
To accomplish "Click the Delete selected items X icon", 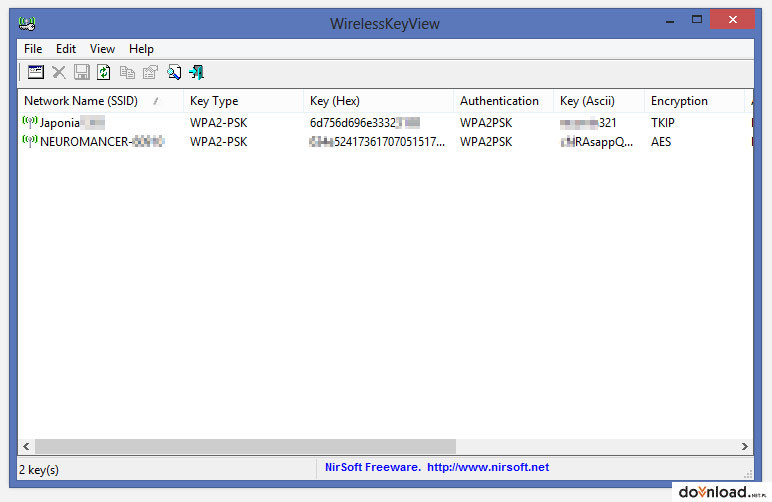I will (x=59, y=72).
